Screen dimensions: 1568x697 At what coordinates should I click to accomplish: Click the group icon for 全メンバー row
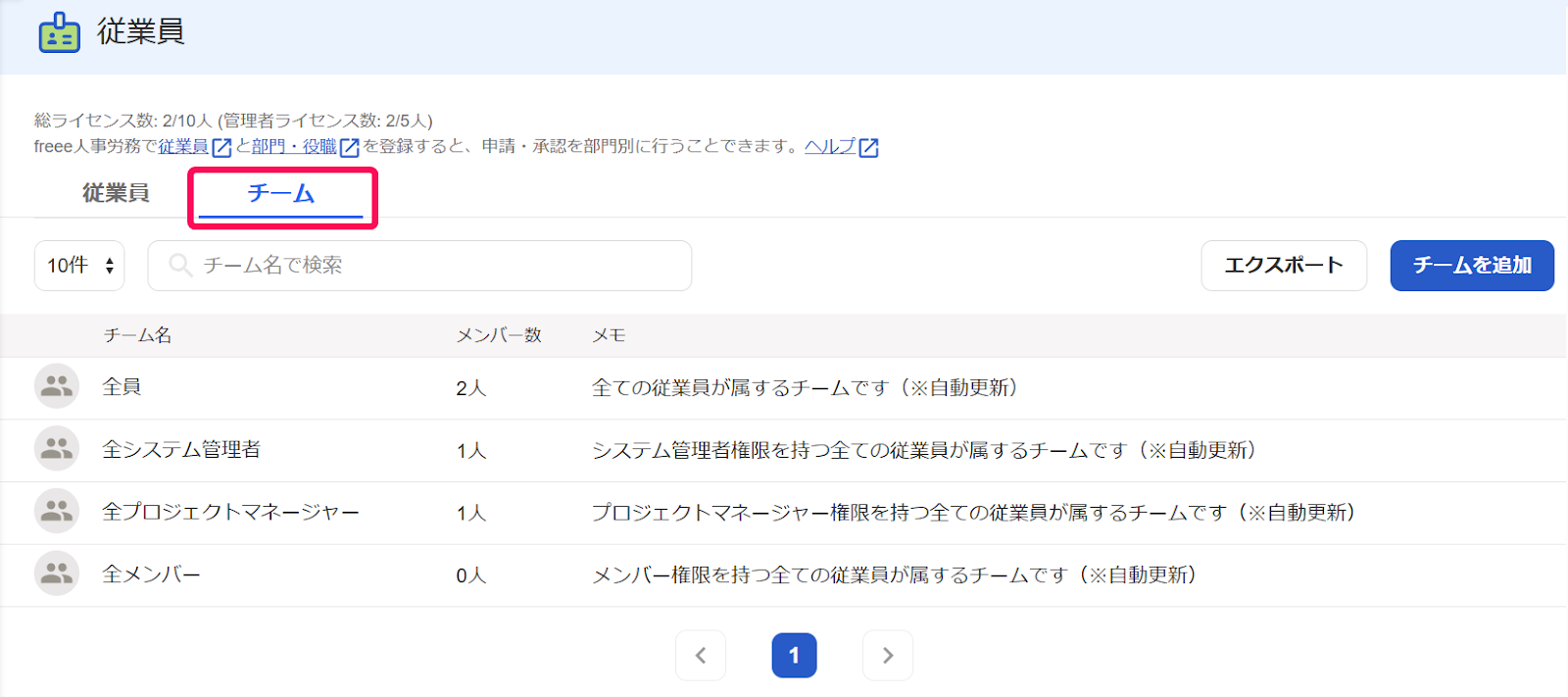(x=57, y=573)
